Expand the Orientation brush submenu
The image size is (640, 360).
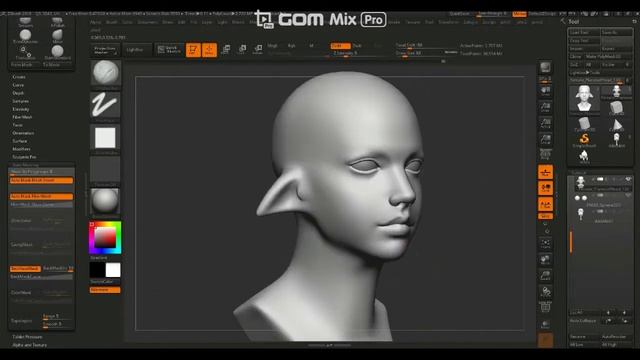pos(23,133)
